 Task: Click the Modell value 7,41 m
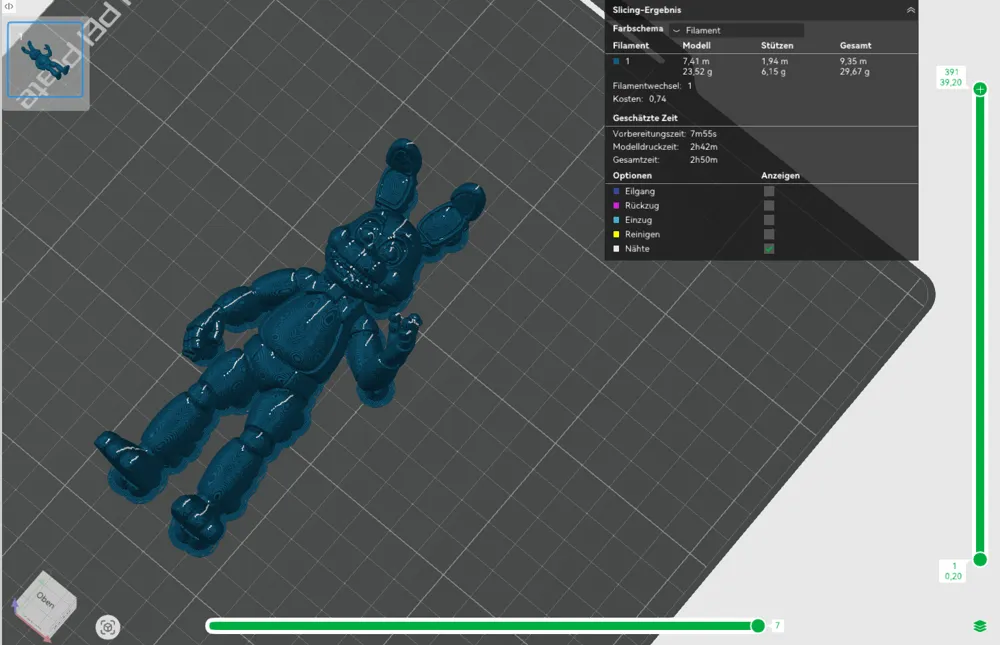coord(696,61)
